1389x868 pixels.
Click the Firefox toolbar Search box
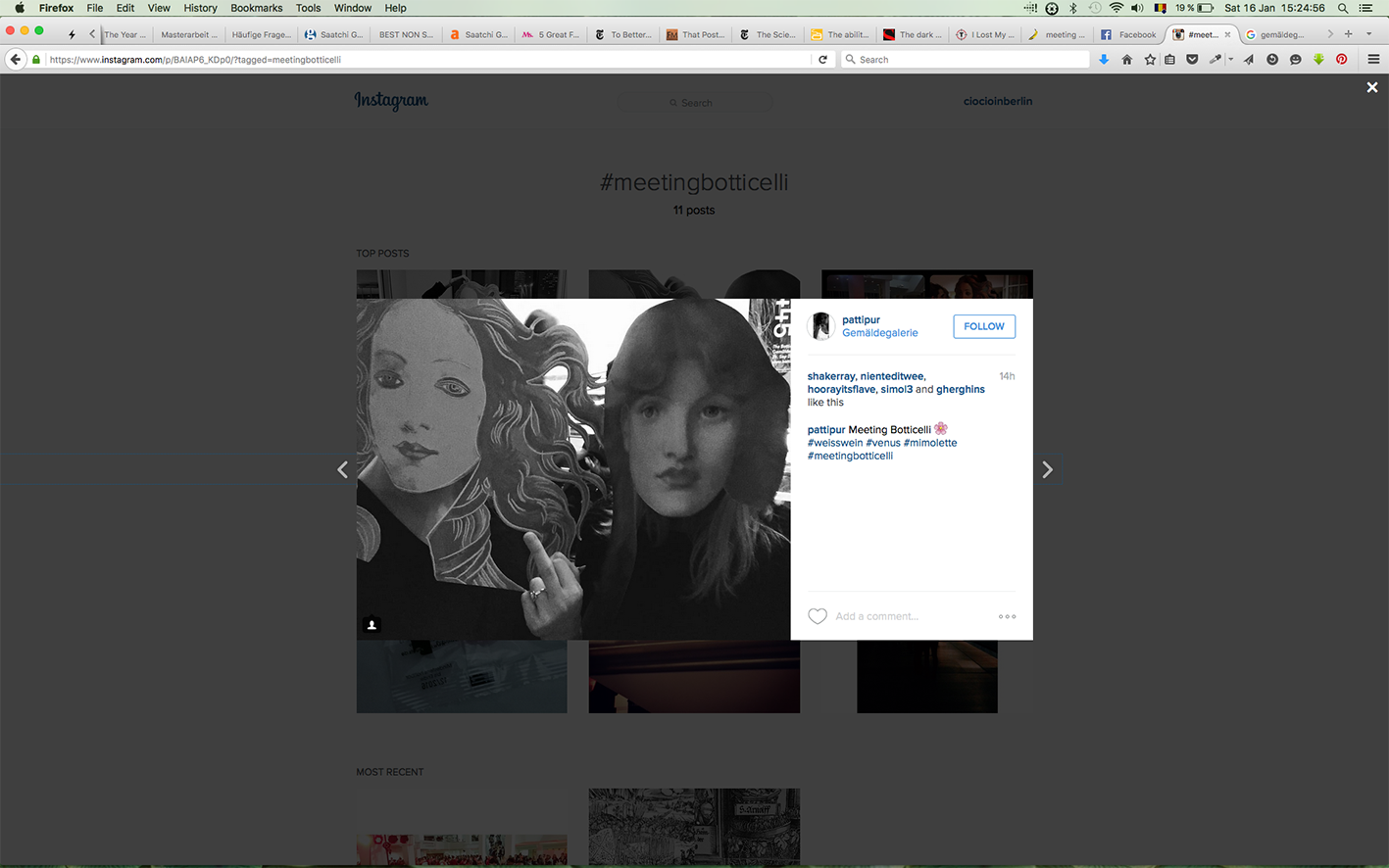click(x=966, y=60)
